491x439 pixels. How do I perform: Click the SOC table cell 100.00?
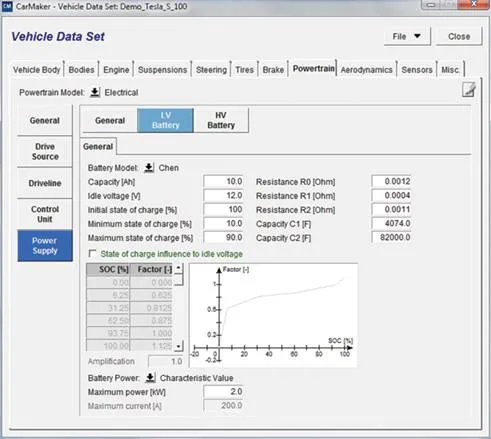(x=108, y=346)
